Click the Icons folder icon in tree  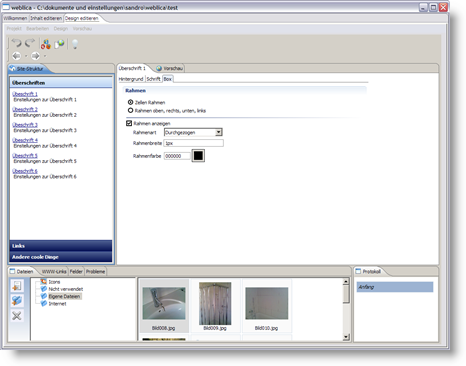[43, 282]
